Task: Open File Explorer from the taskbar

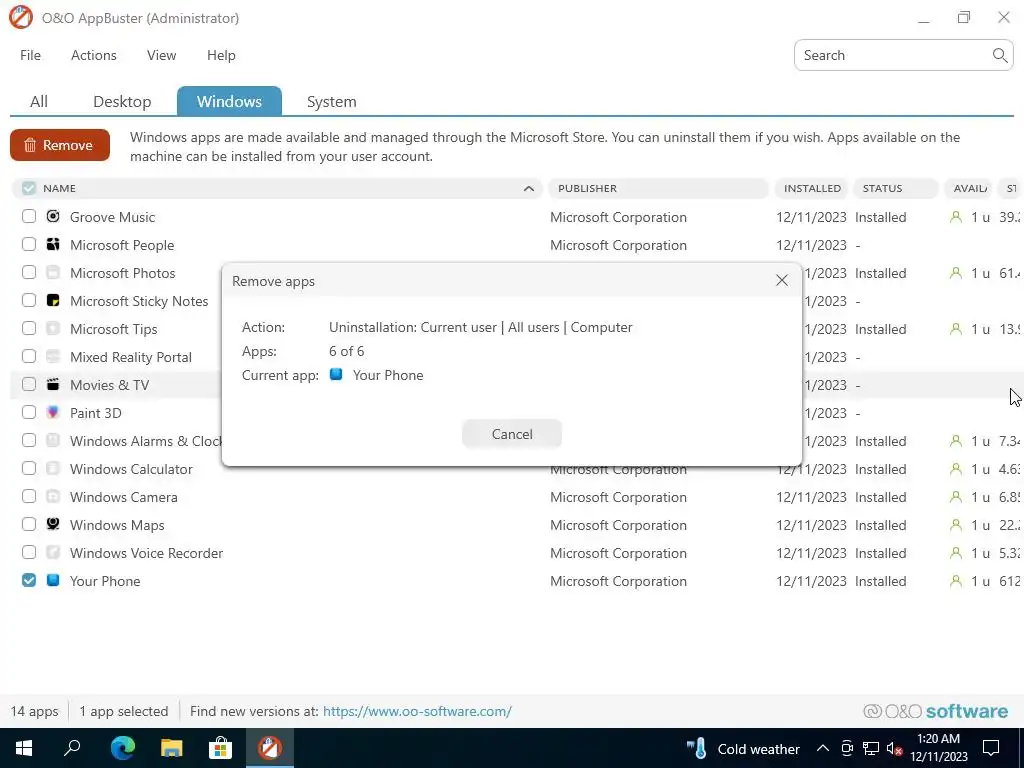Action: pos(171,748)
